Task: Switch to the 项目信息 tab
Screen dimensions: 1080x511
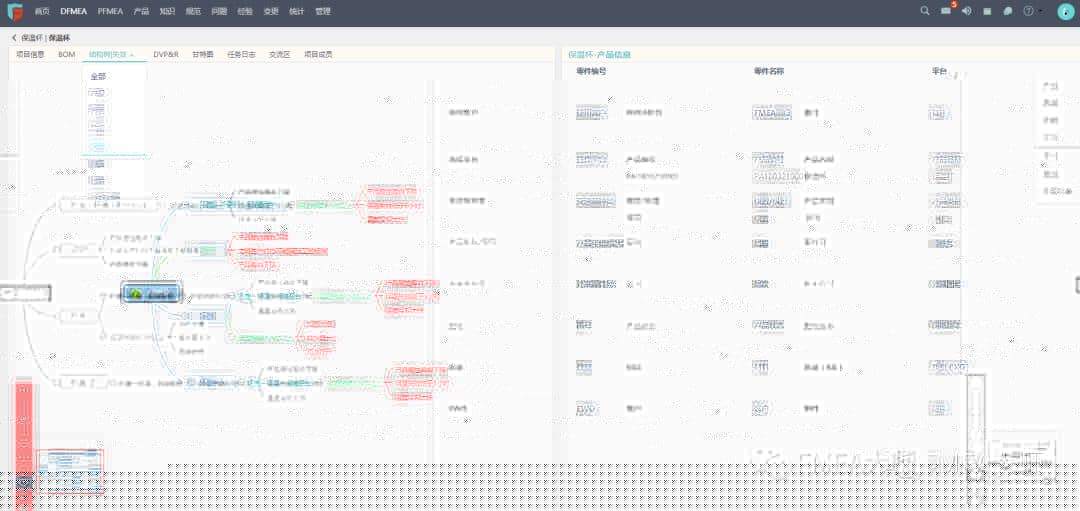Action: point(30,54)
